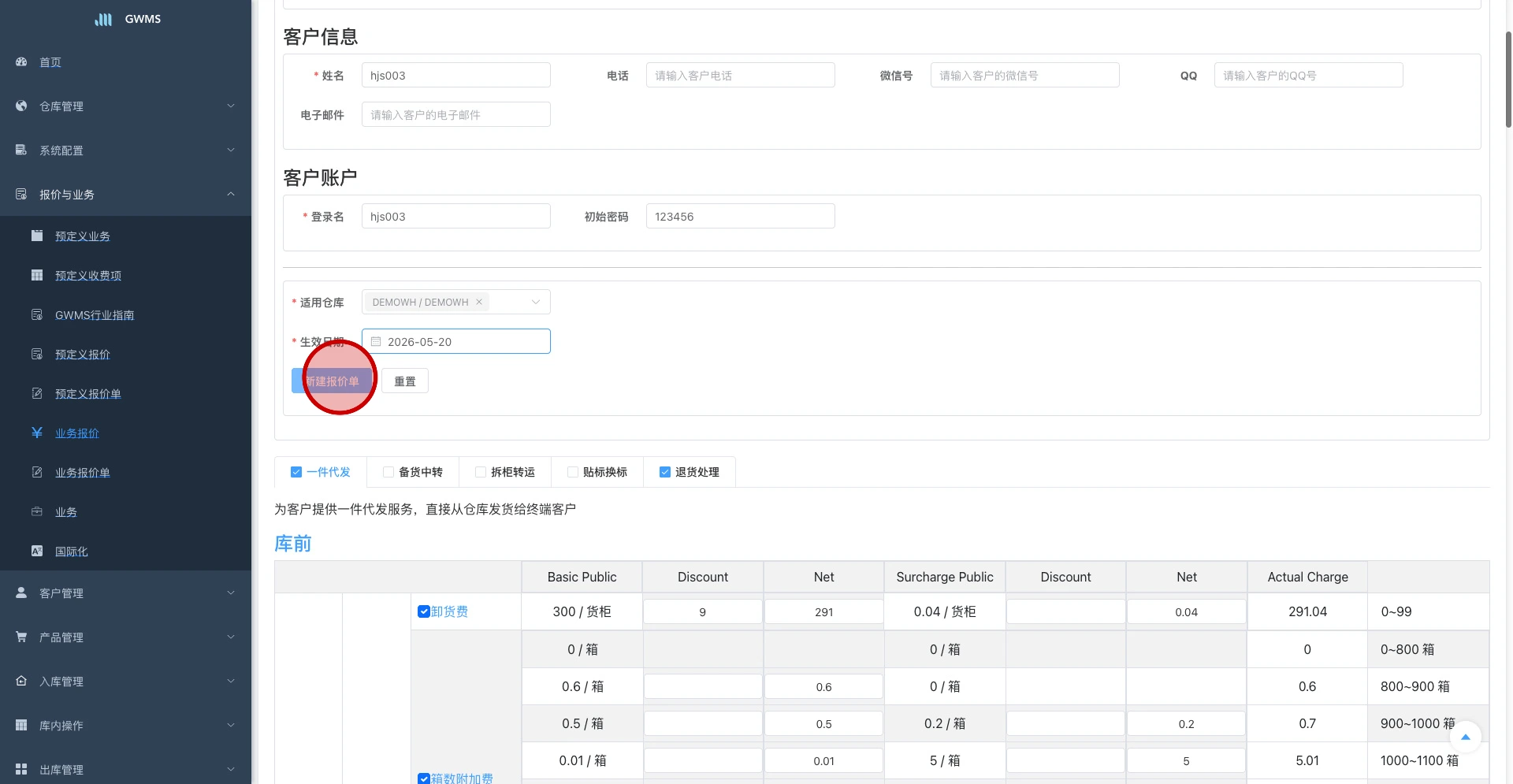This screenshot has width=1513, height=784.
Task: Click the 系统配置 sidebar icon
Action: click(x=21, y=150)
